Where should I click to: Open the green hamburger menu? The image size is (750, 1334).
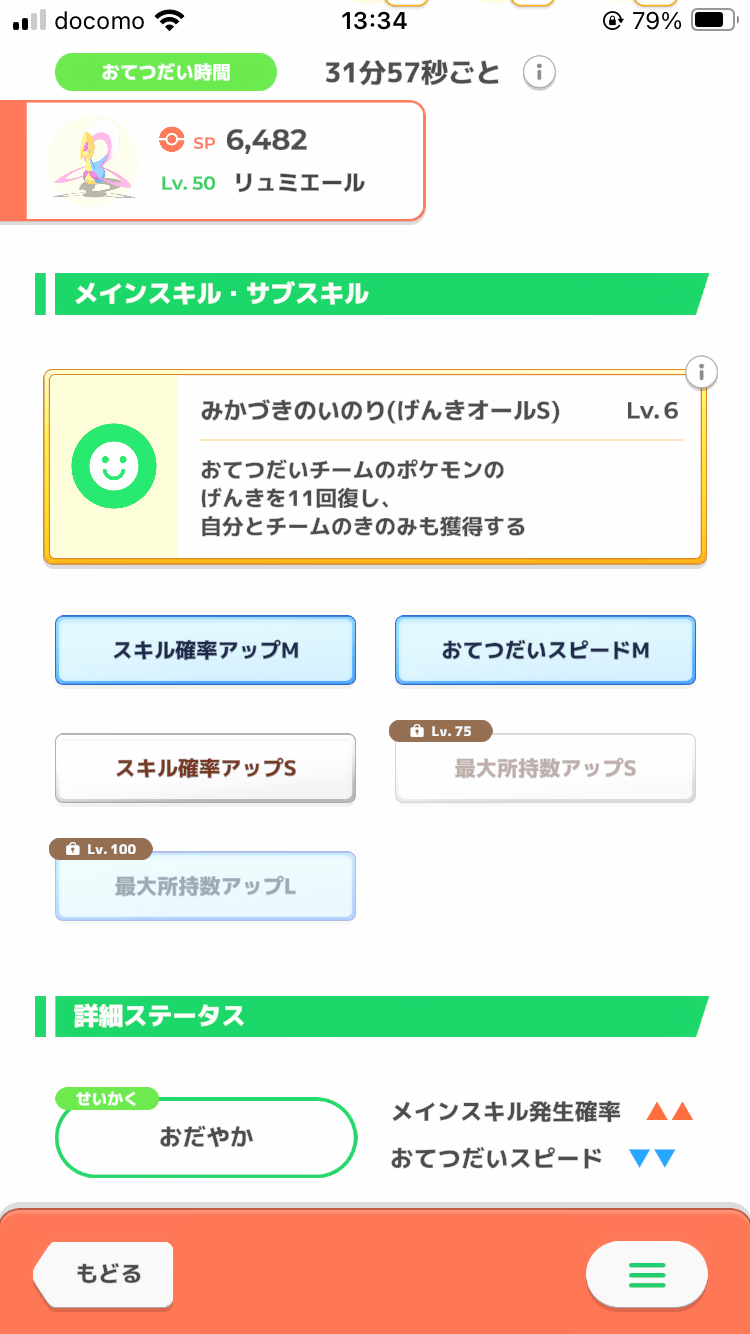coord(646,1274)
